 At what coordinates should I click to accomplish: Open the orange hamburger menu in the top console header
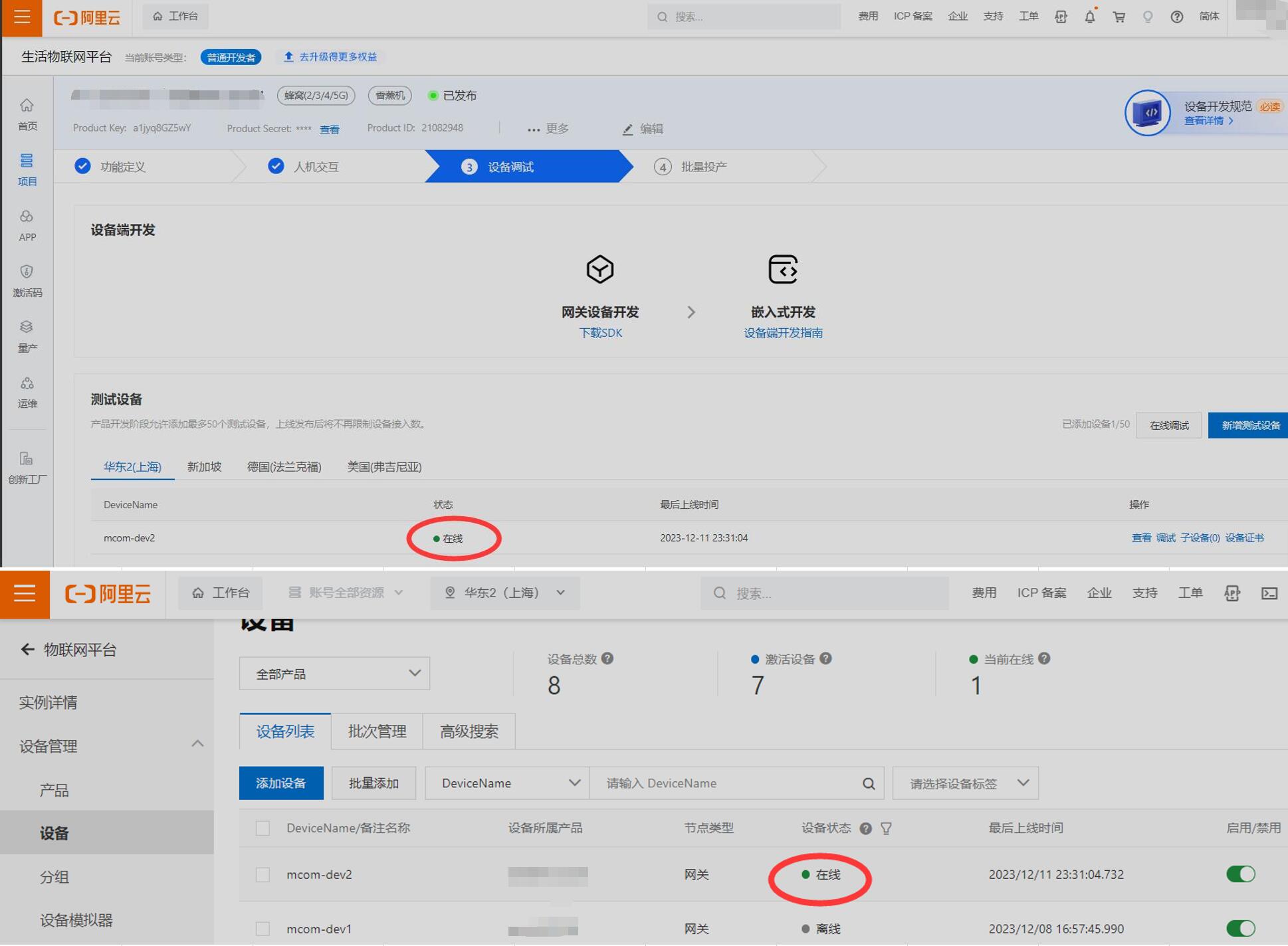22,17
